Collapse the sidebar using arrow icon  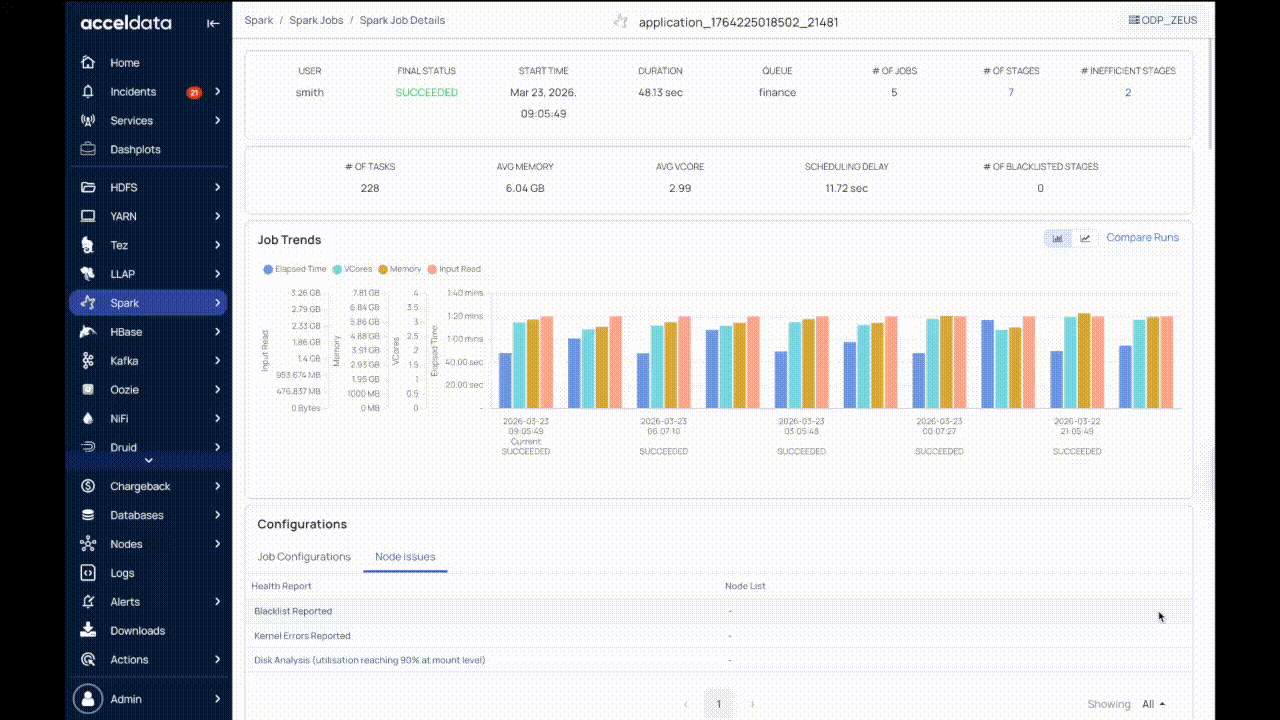coord(213,23)
